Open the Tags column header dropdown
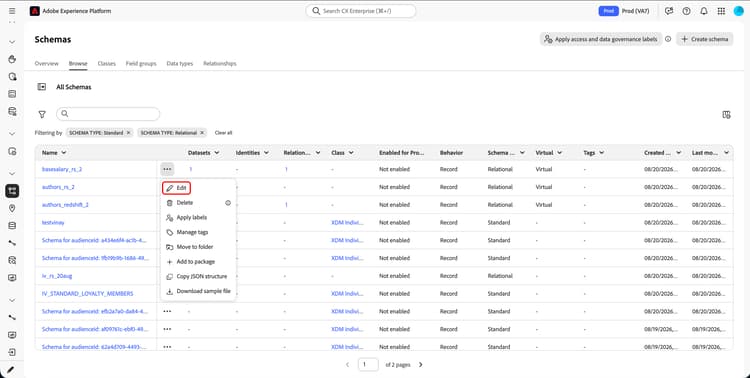The image size is (750, 378). 602,153
